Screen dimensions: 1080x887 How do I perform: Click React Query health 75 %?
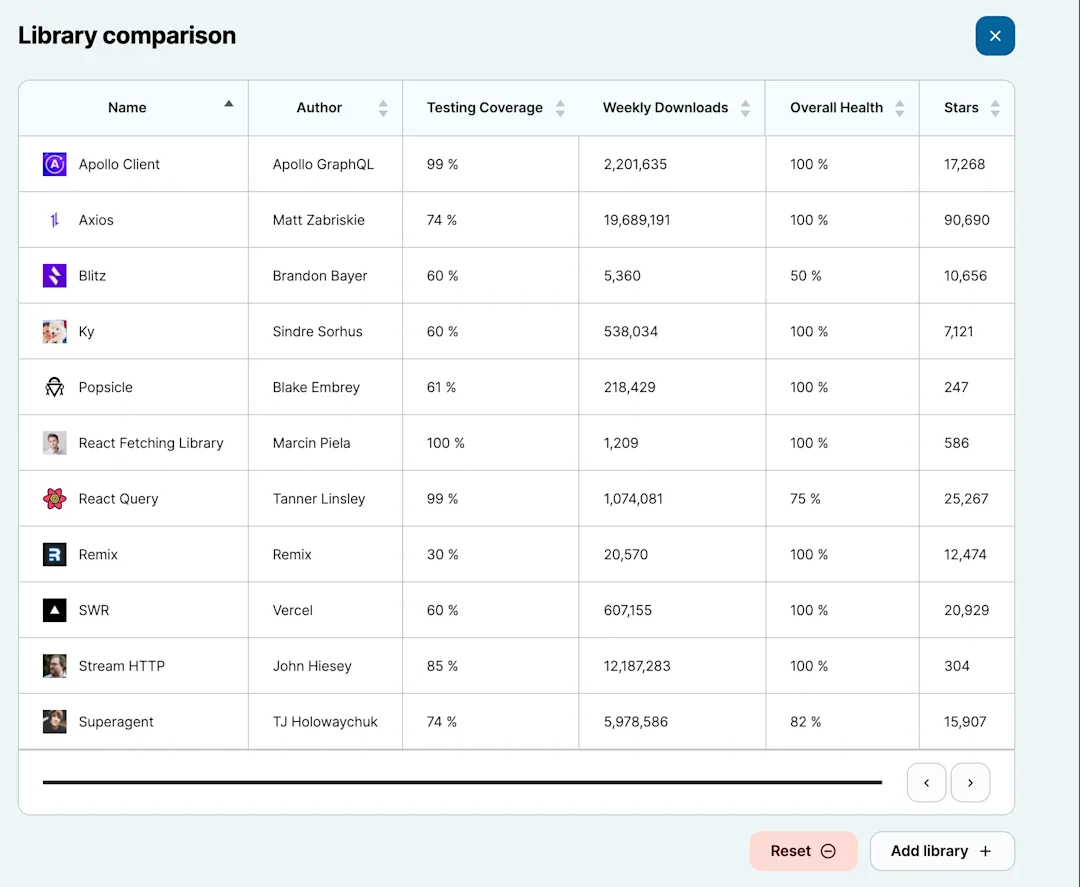point(805,499)
